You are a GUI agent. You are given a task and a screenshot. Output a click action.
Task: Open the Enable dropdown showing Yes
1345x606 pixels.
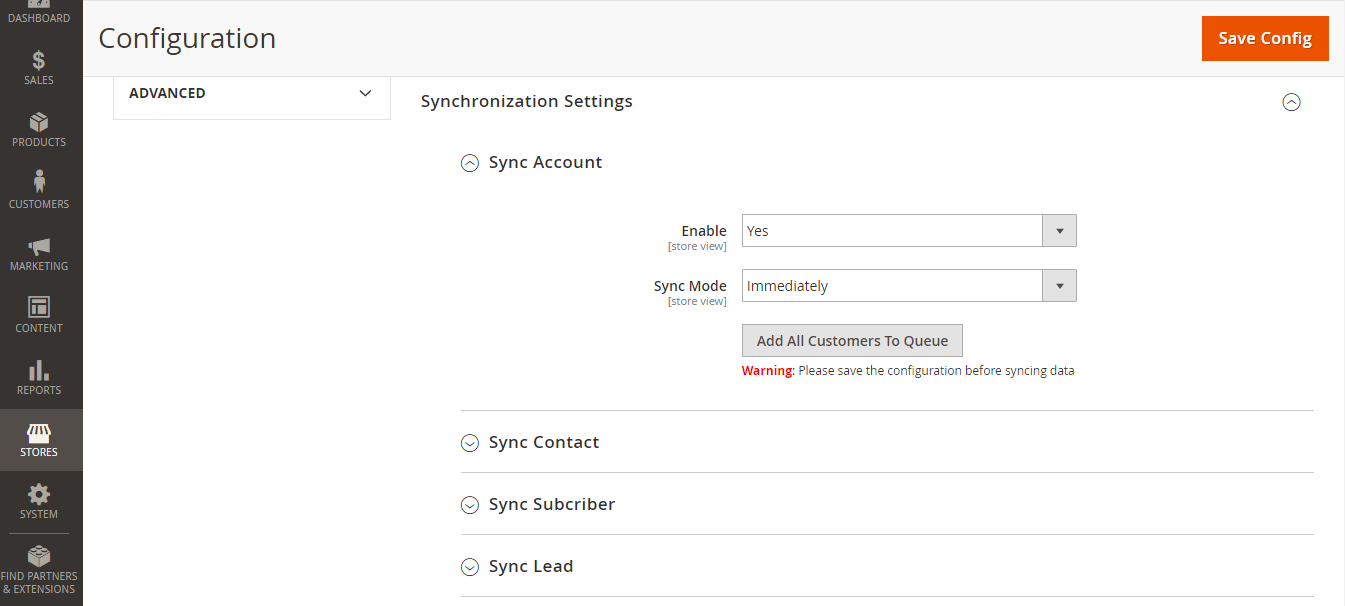click(x=908, y=231)
